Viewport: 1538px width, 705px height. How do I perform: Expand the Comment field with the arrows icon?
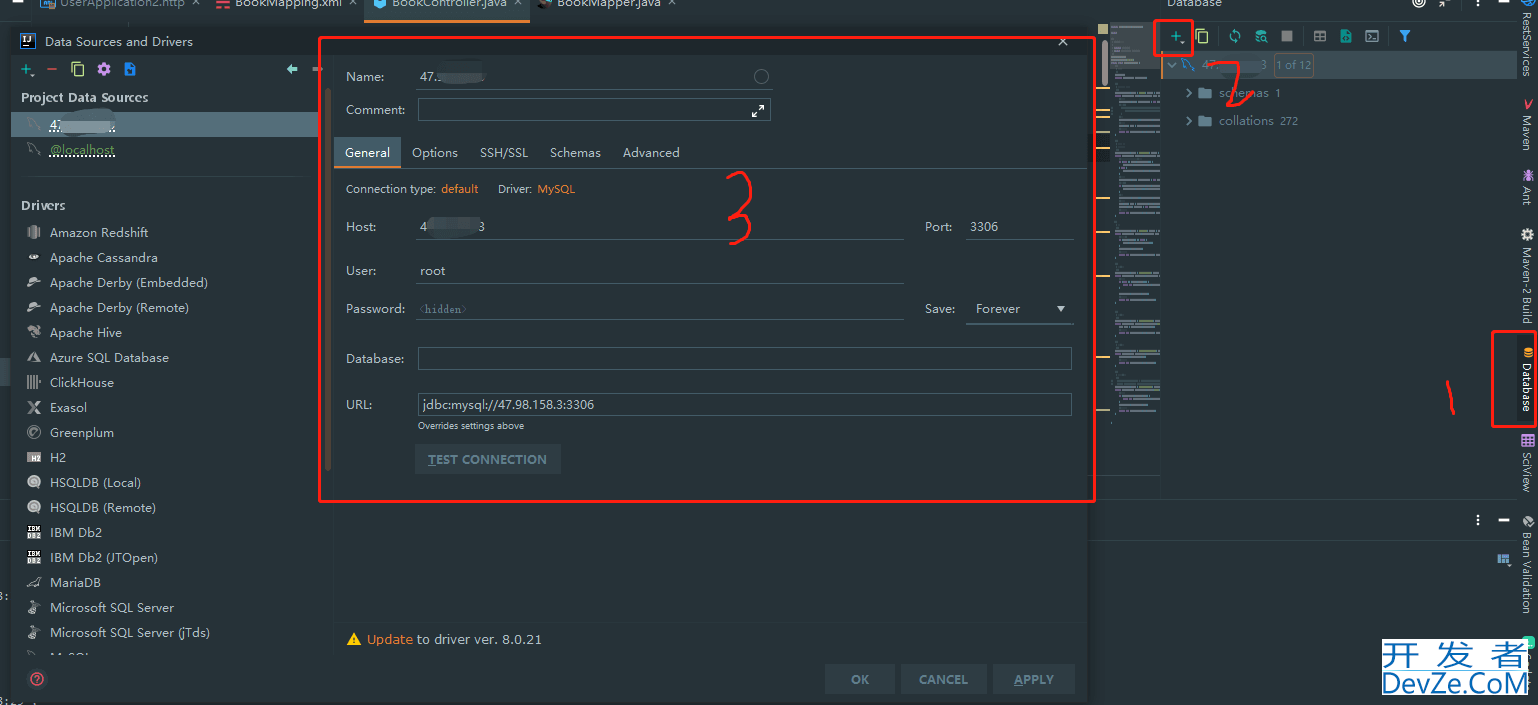758,111
